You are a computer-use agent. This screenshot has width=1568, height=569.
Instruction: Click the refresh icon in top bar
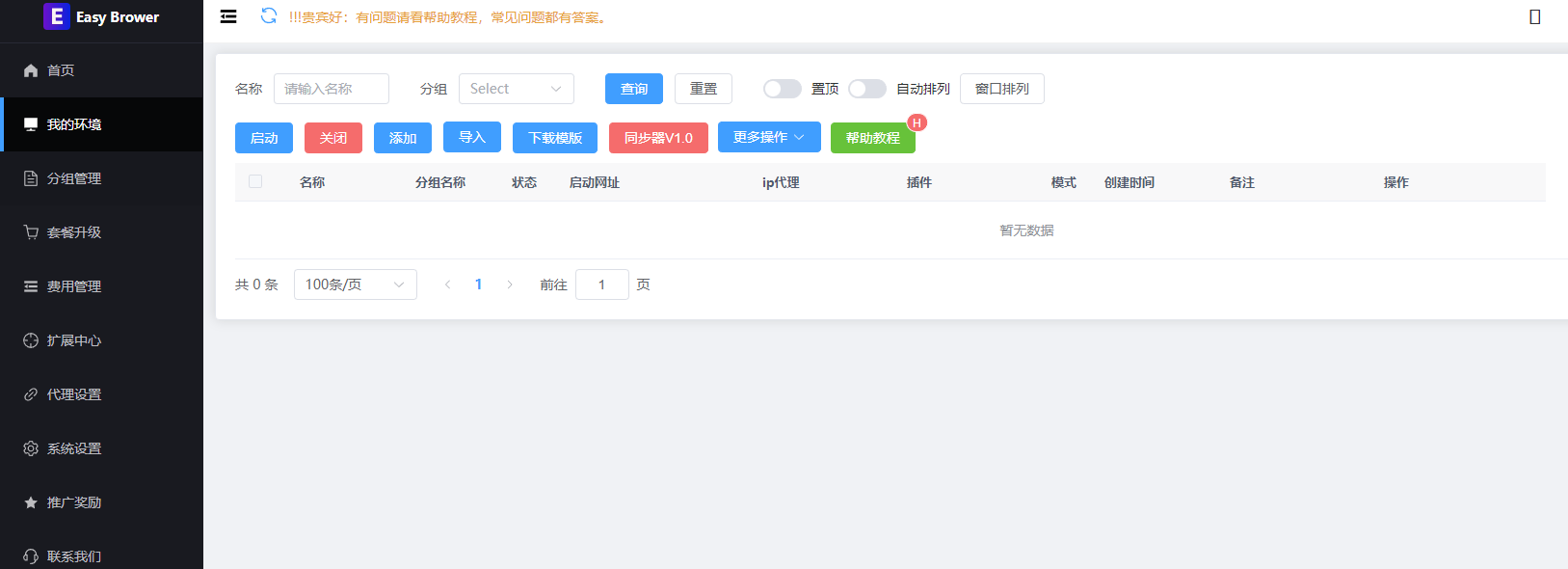[269, 16]
